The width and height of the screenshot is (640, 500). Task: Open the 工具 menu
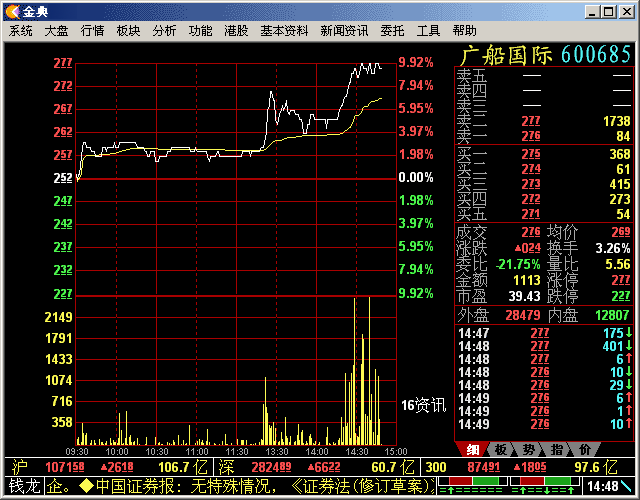tap(428, 31)
